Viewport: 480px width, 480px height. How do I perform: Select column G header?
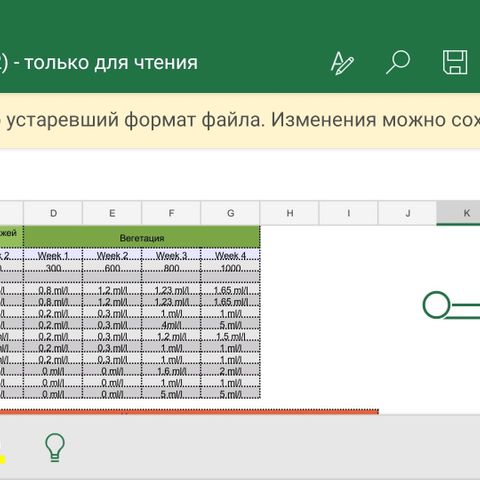pos(230,213)
